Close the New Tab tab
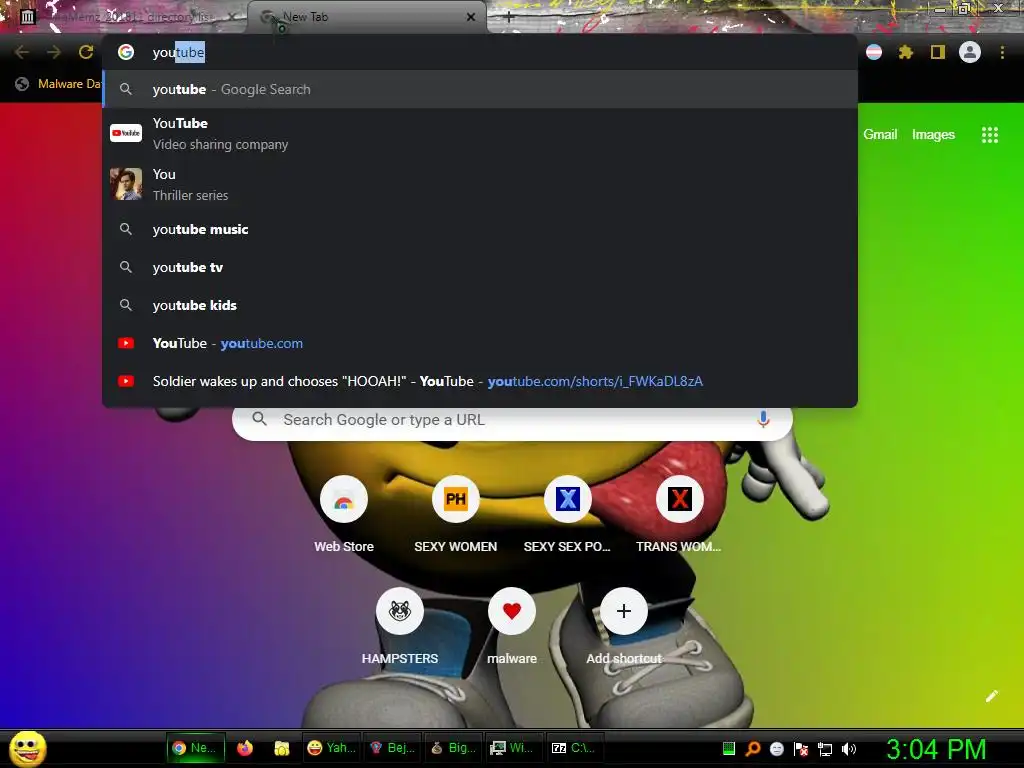1024x768 pixels. point(470,17)
